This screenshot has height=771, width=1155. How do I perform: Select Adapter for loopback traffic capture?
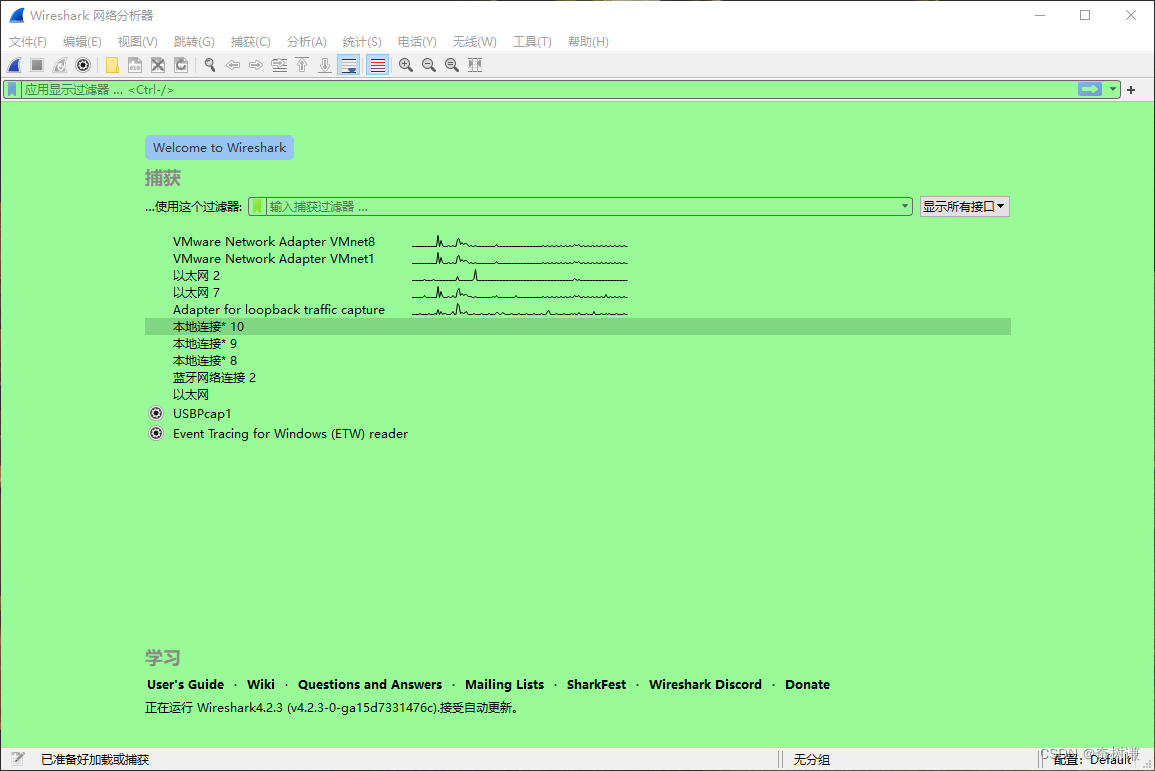pyautogui.click(x=578, y=309)
